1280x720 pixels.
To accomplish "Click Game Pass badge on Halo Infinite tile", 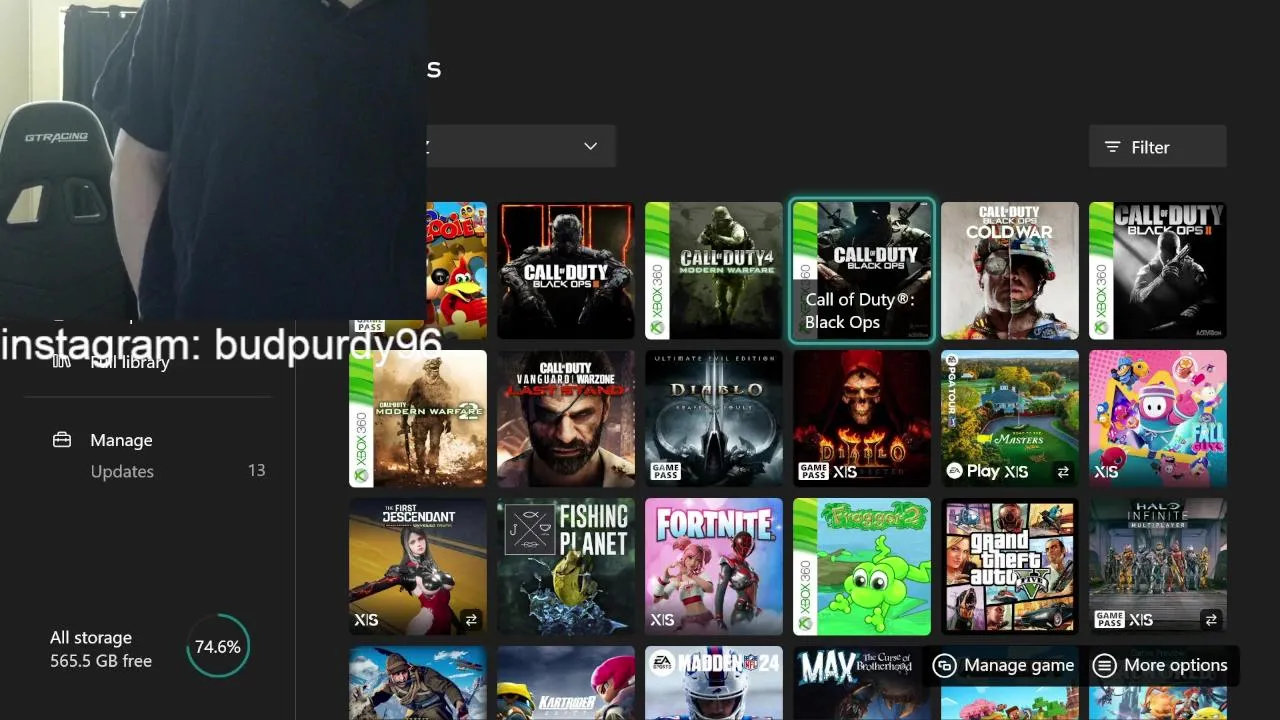I will 1110,619.
